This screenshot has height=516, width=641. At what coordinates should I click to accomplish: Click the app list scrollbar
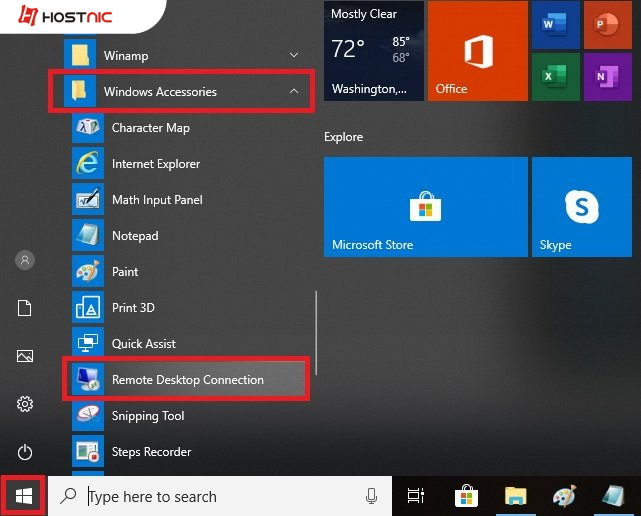pos(316,333)
